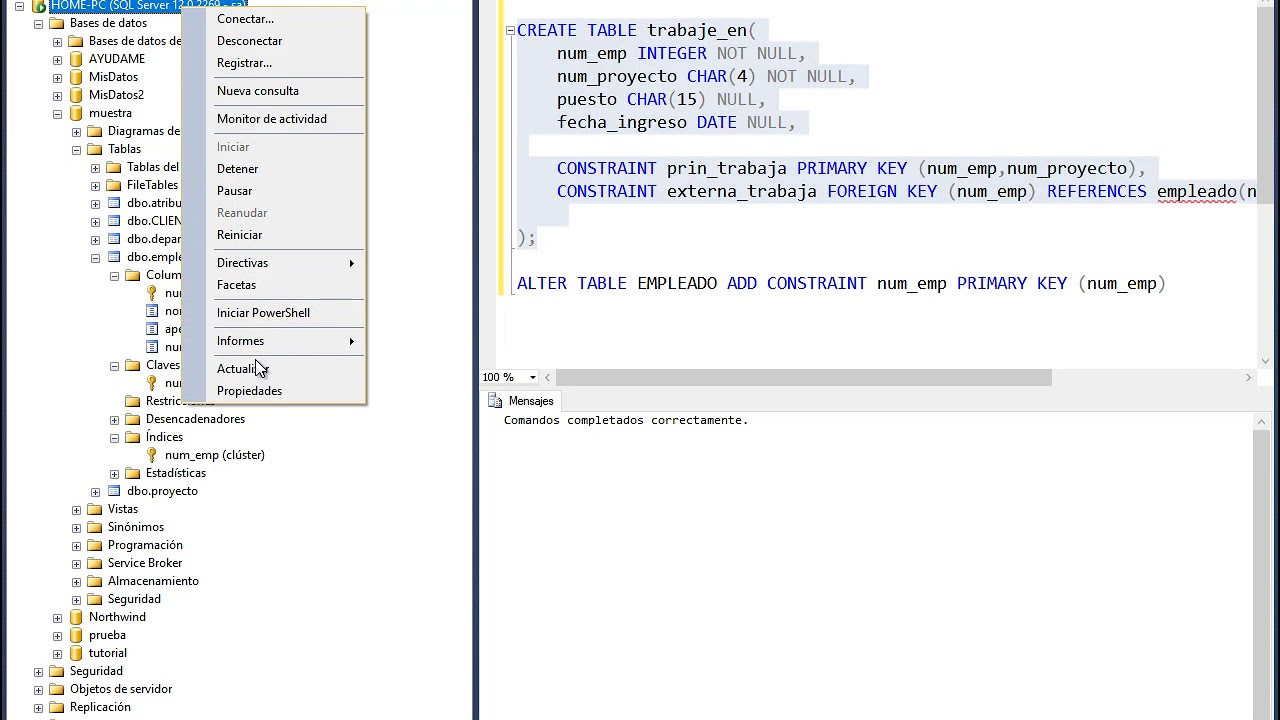Click the AYUDAME database icon
The width and height of the screenshot is (1280, 720).
(76, 59)
